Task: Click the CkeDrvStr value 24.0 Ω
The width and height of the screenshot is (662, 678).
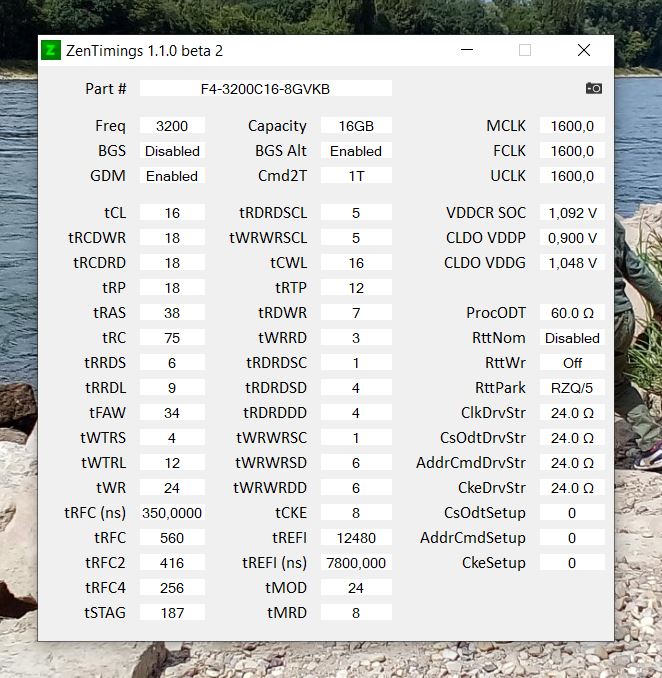Action: (x=572, y=488)
